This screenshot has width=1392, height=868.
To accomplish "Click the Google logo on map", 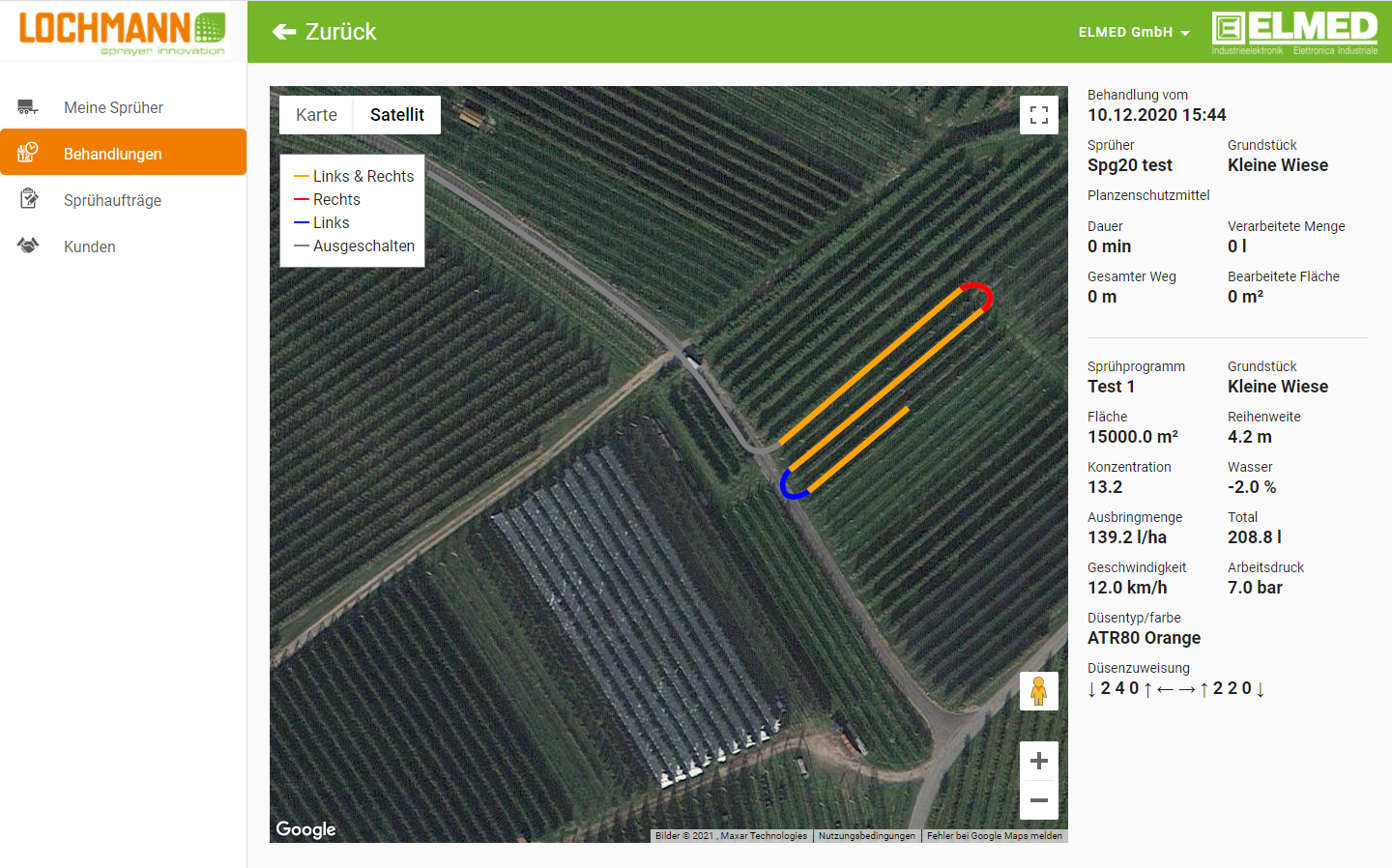I will tap(305, 829).
